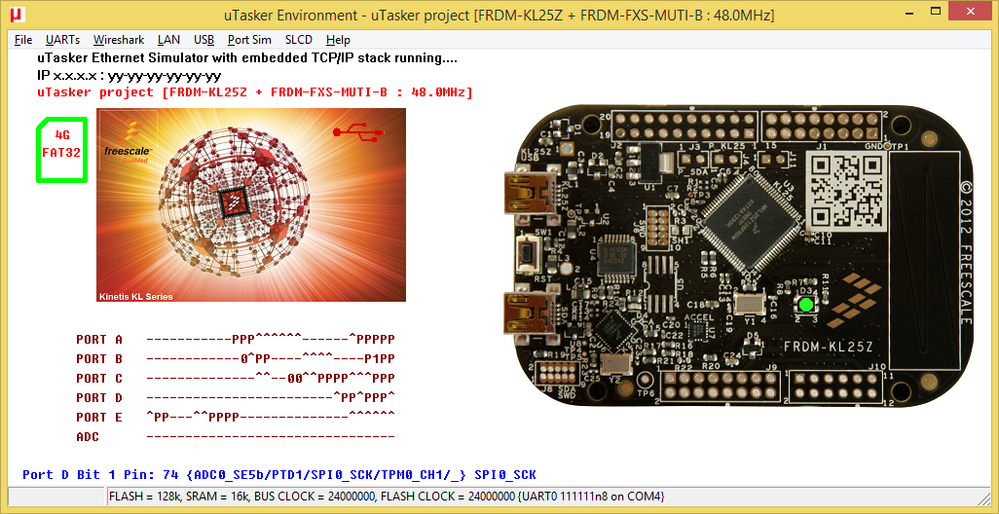The height and width of the screenshot is (514, 999).
Task: Click the IP x.x.x.x address line
Action: pyautogui.click(x=129, y=76)
